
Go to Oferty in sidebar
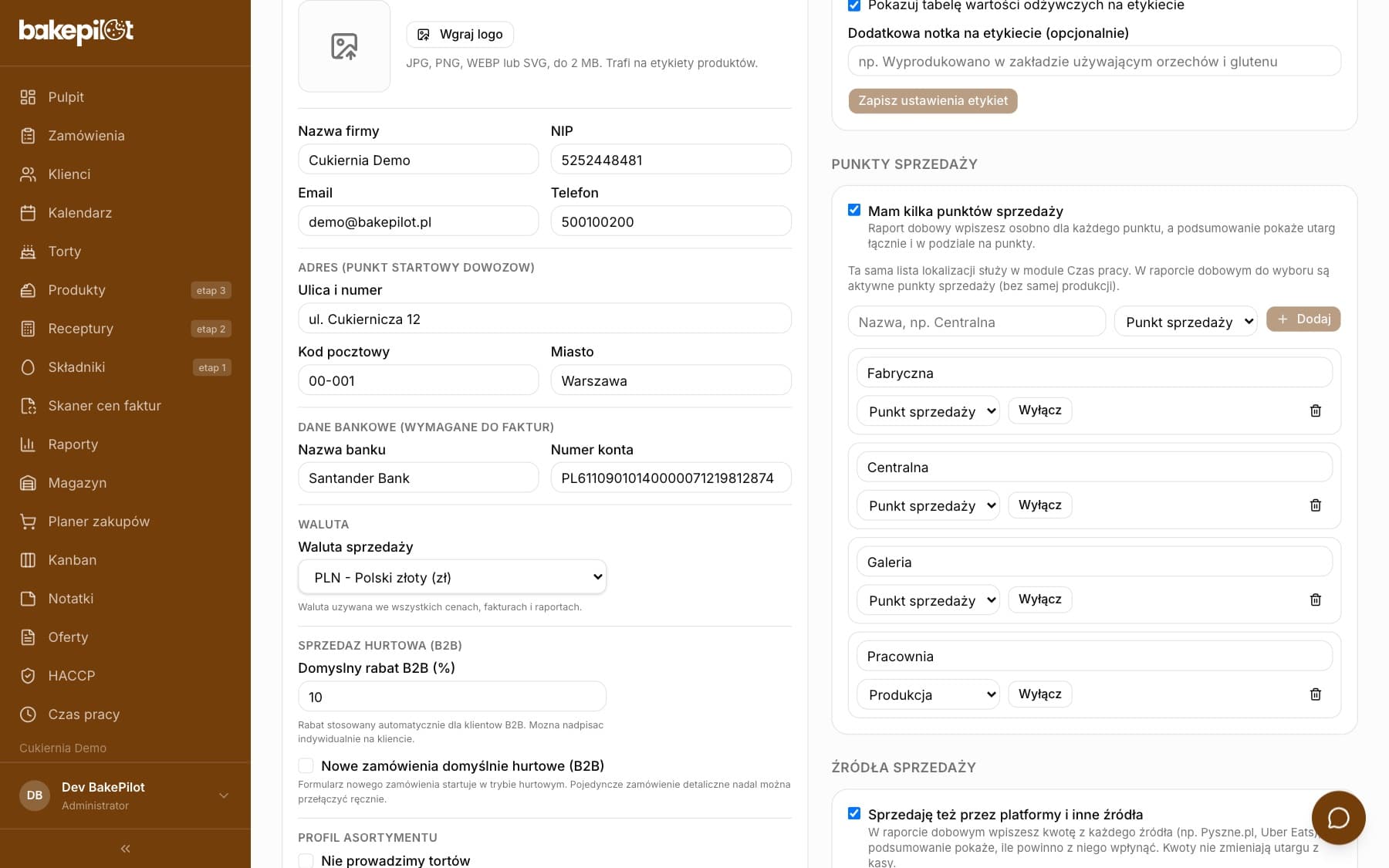pyautogui.click(x=125, y=637)
